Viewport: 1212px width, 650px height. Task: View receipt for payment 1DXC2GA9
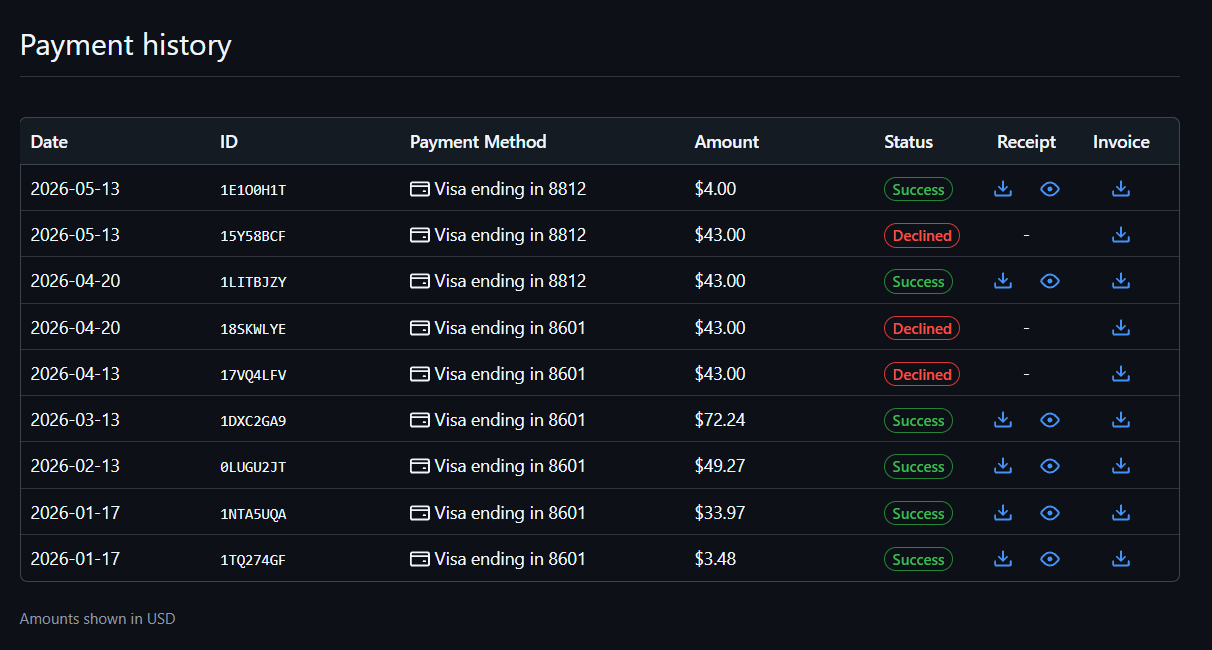click(x=1049, y=420)
